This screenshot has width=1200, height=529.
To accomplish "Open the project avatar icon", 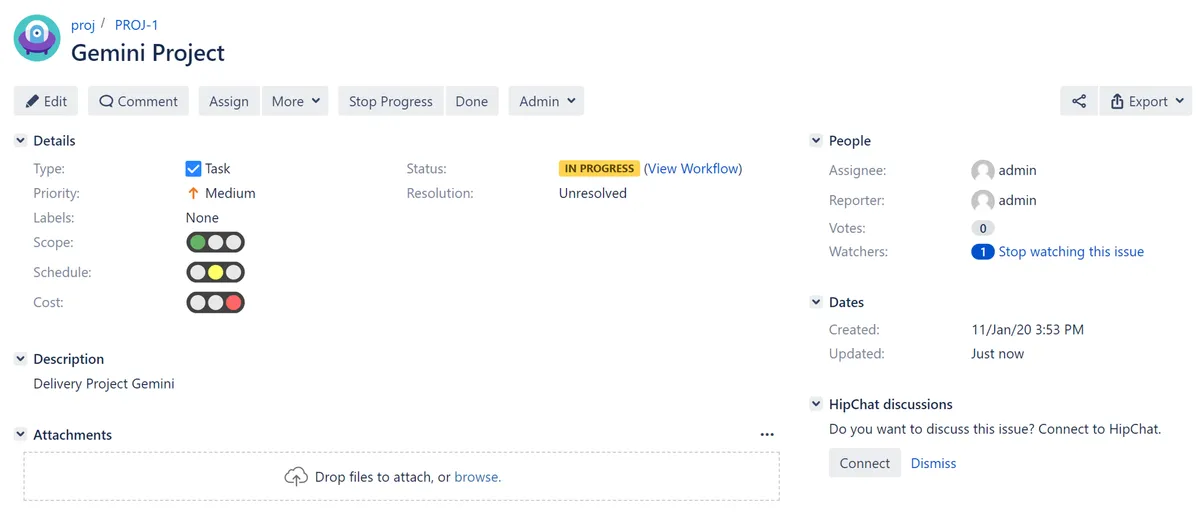I will click(x=37, y=38).
